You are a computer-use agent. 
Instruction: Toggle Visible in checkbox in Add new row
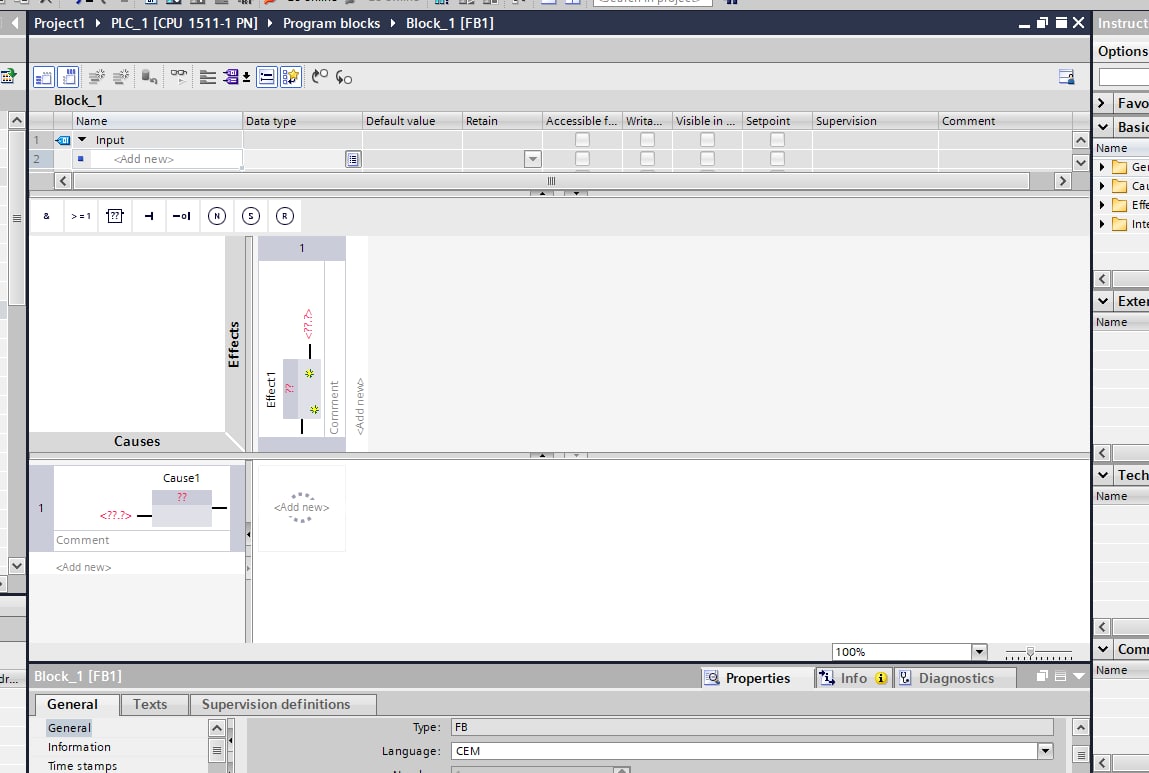(707, 158)
